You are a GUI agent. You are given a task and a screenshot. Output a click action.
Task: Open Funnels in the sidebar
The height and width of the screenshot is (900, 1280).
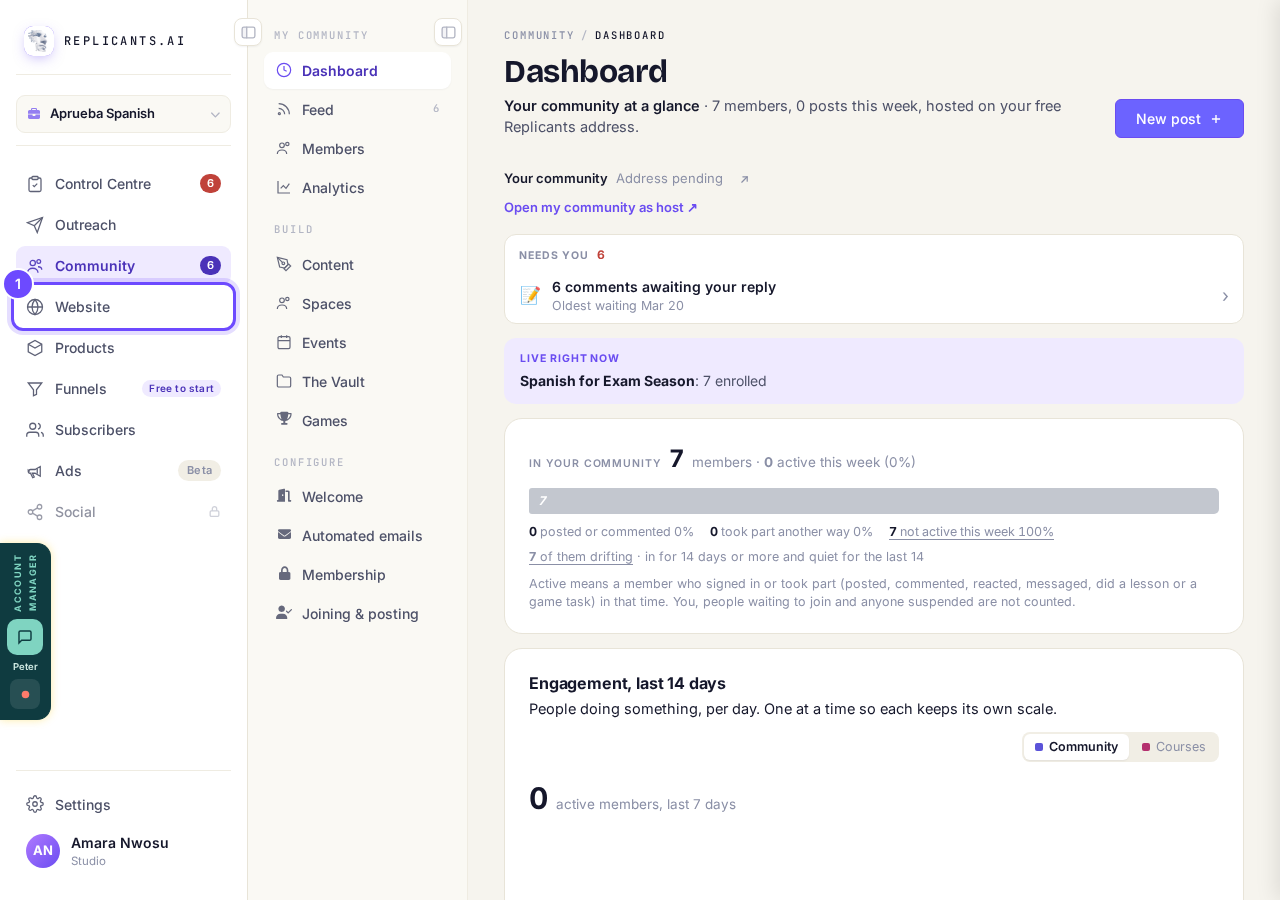click(x=123, y=389)
